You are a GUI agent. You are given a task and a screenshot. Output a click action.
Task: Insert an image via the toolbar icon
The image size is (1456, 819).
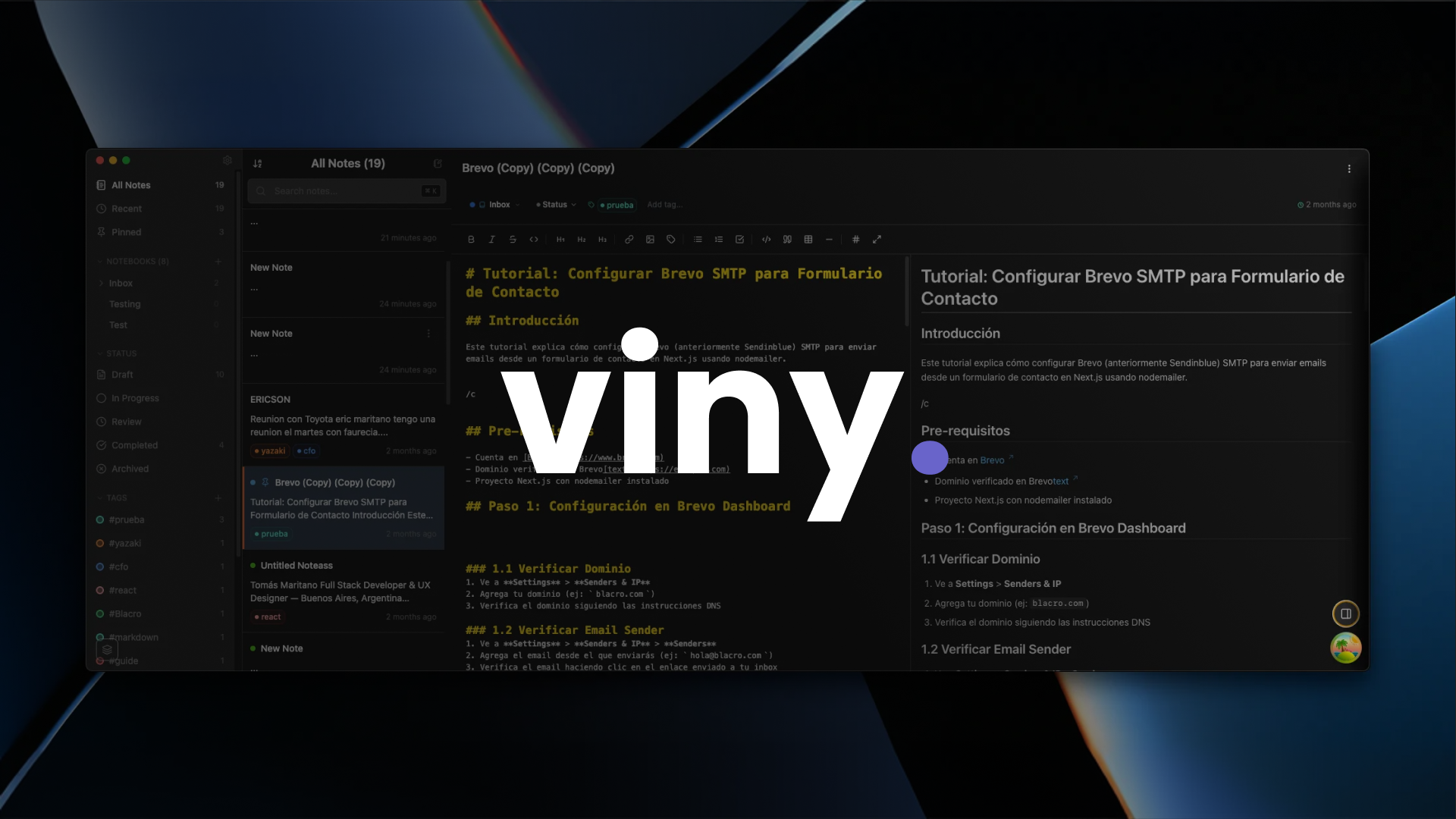click(650, 239)
